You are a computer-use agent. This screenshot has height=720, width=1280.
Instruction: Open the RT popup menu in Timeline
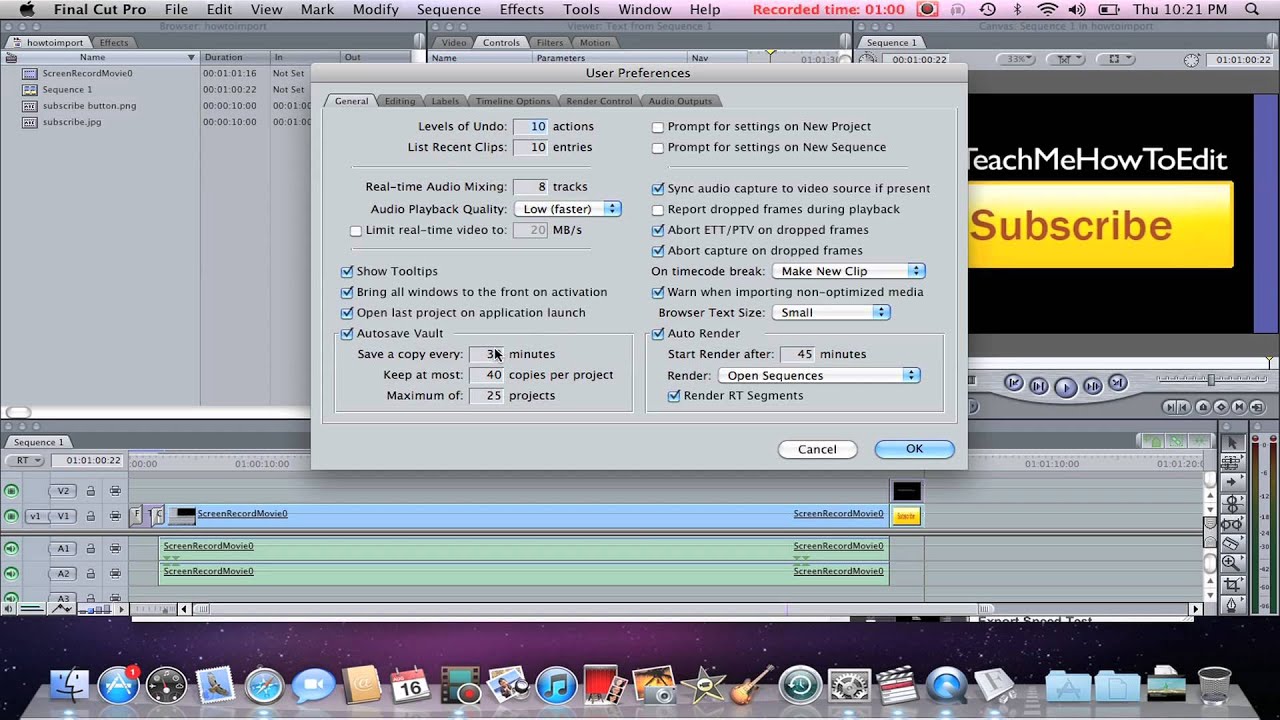(24, 461)
